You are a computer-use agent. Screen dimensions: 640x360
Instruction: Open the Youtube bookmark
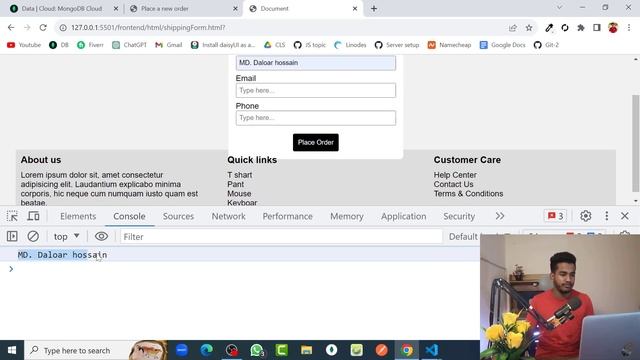coord(24,45)
